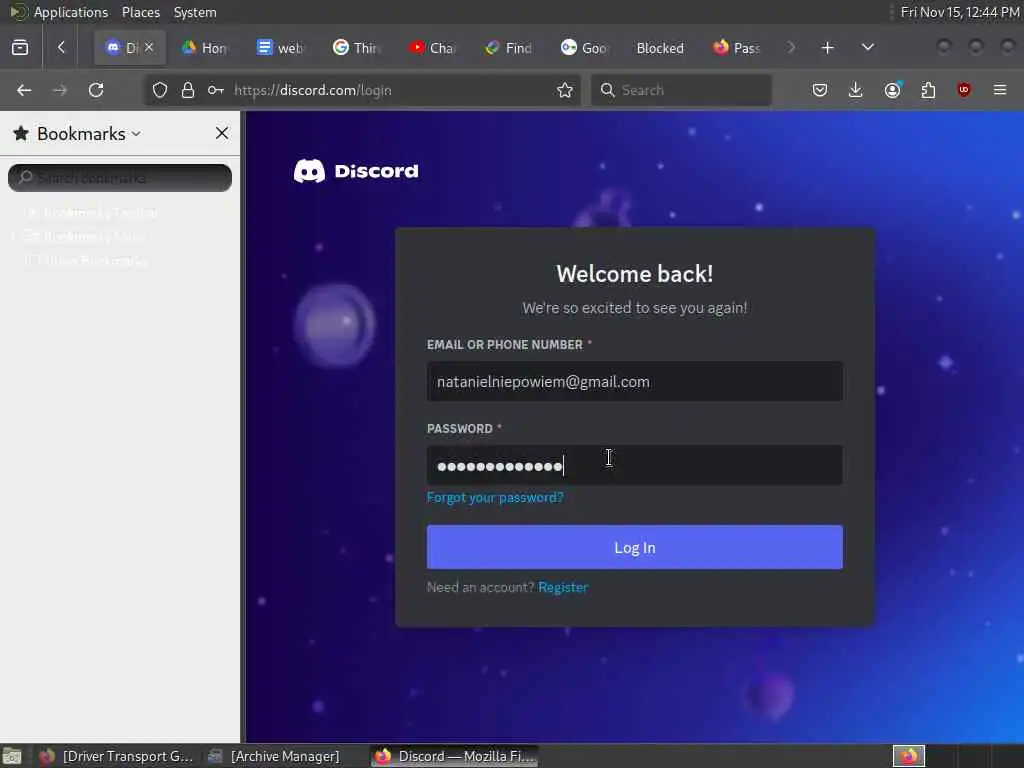This screenshot has height=768, width=1024.
Task: Click the email or phone number field
Action: pos(635,381)
